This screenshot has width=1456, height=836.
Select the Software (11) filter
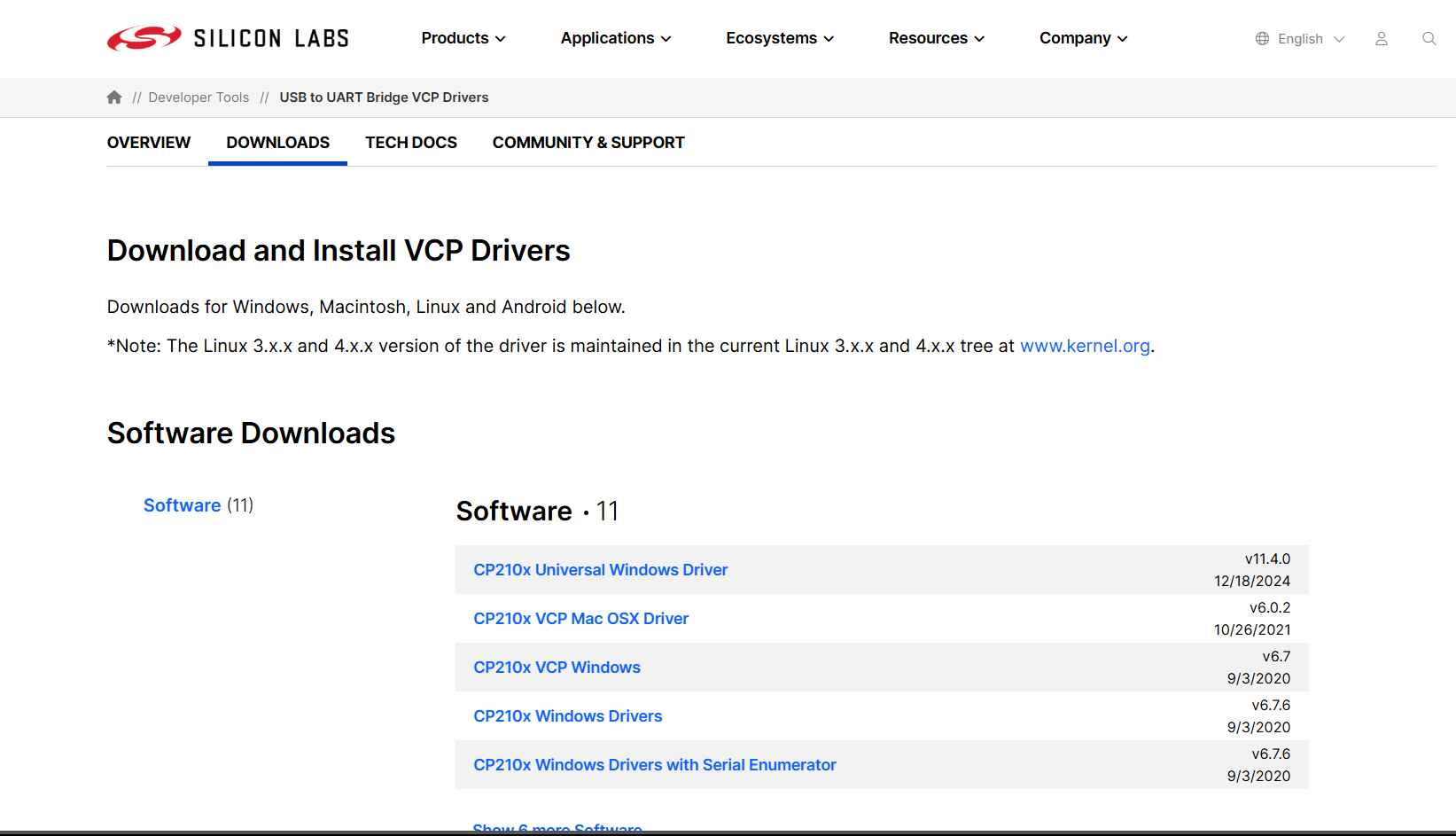click(199, 505)
